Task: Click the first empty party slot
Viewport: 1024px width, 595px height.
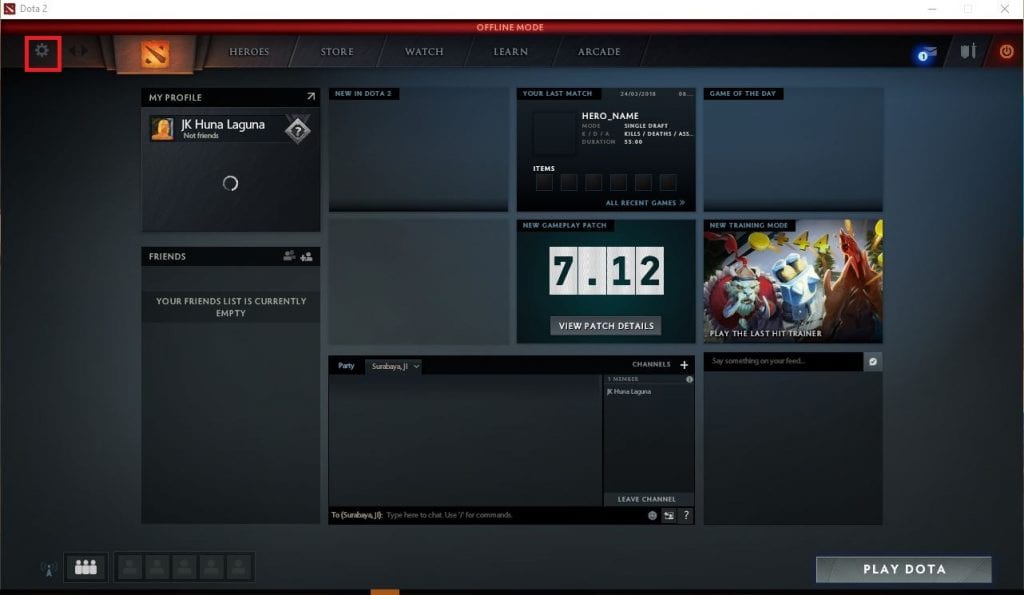Action: click(x=130, y=567)
